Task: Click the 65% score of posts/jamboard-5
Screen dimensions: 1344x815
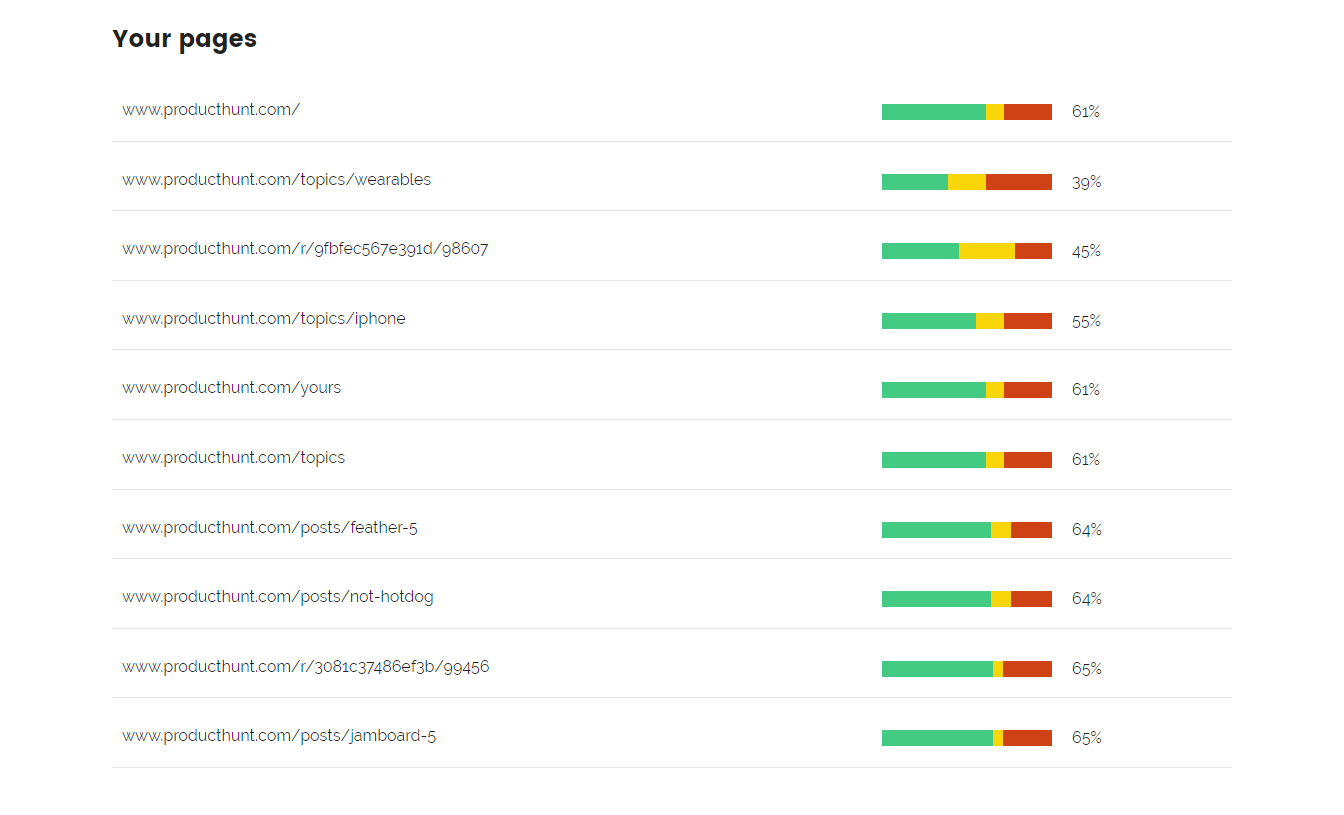Action: (x=1087, y=738)
